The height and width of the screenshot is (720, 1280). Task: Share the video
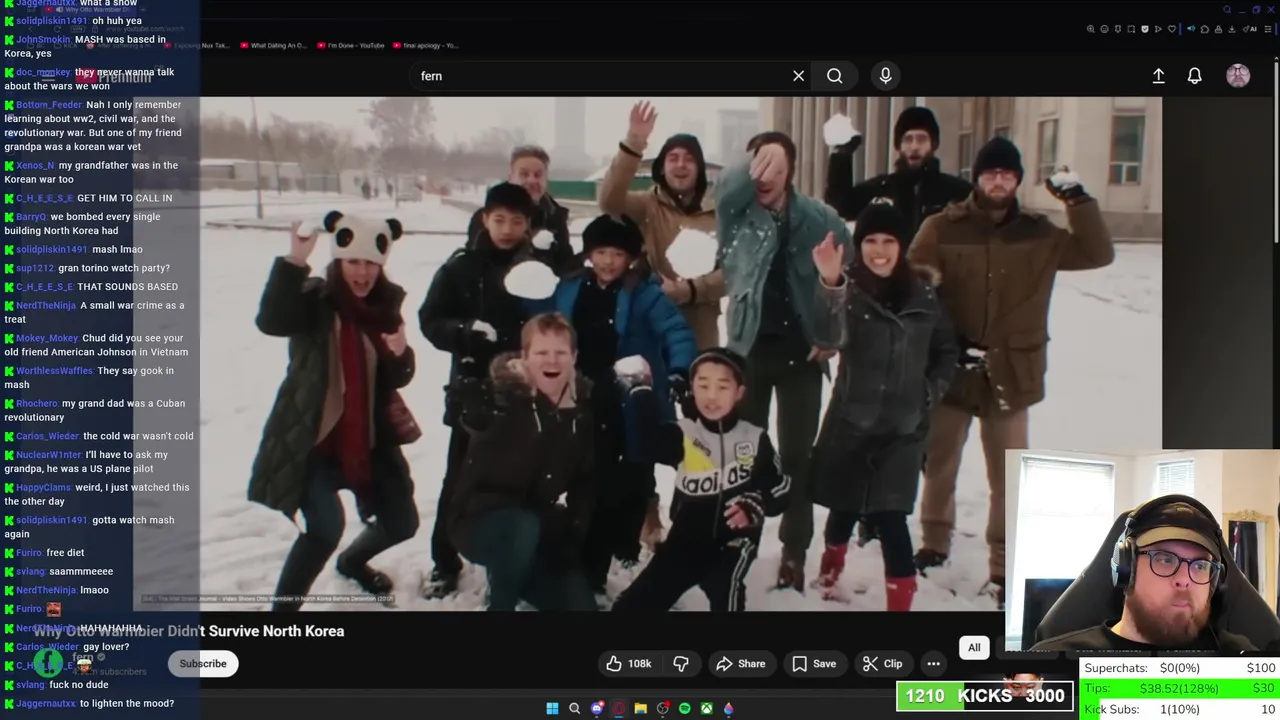point(741,664)
